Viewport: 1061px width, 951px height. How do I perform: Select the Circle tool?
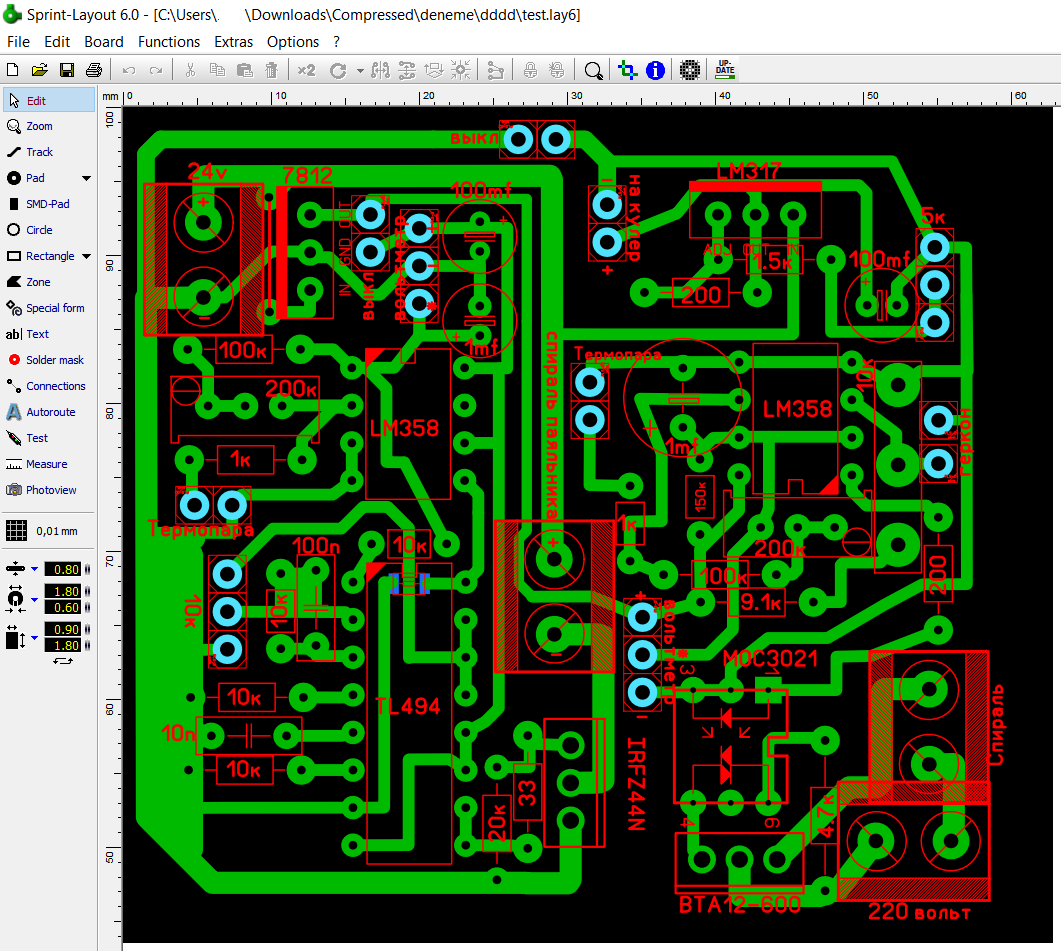49,230
